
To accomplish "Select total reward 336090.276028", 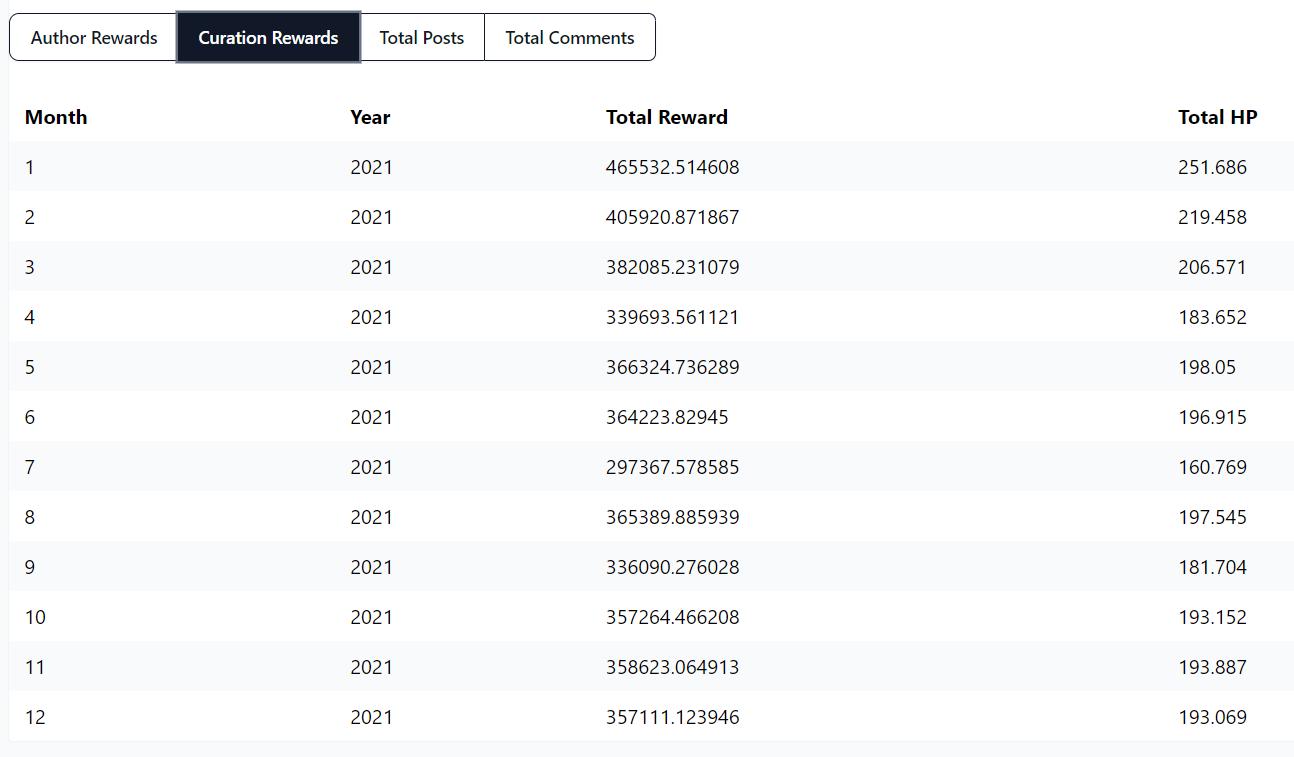I will coord(673,567).
